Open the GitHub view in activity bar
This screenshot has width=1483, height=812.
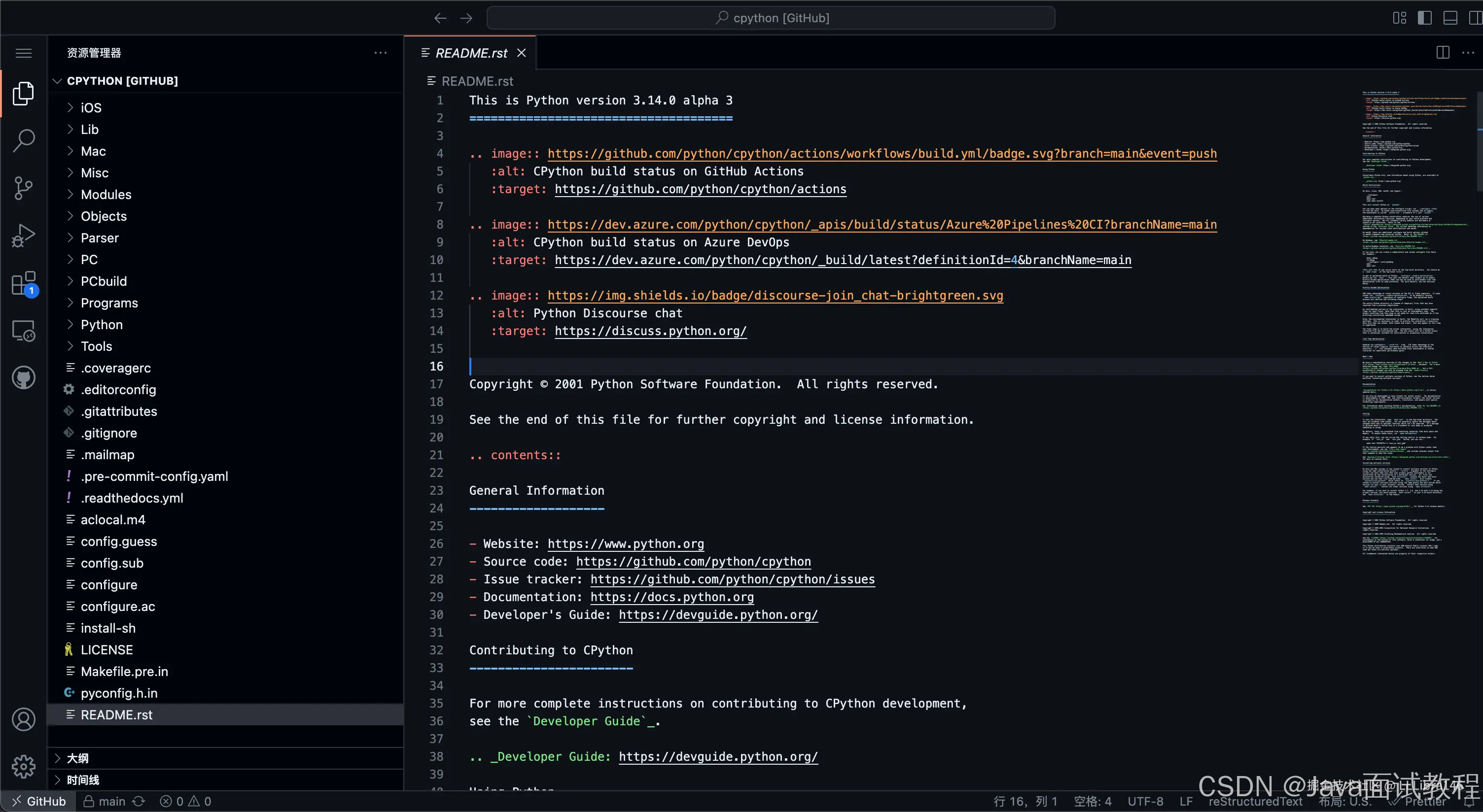[24, 378]
